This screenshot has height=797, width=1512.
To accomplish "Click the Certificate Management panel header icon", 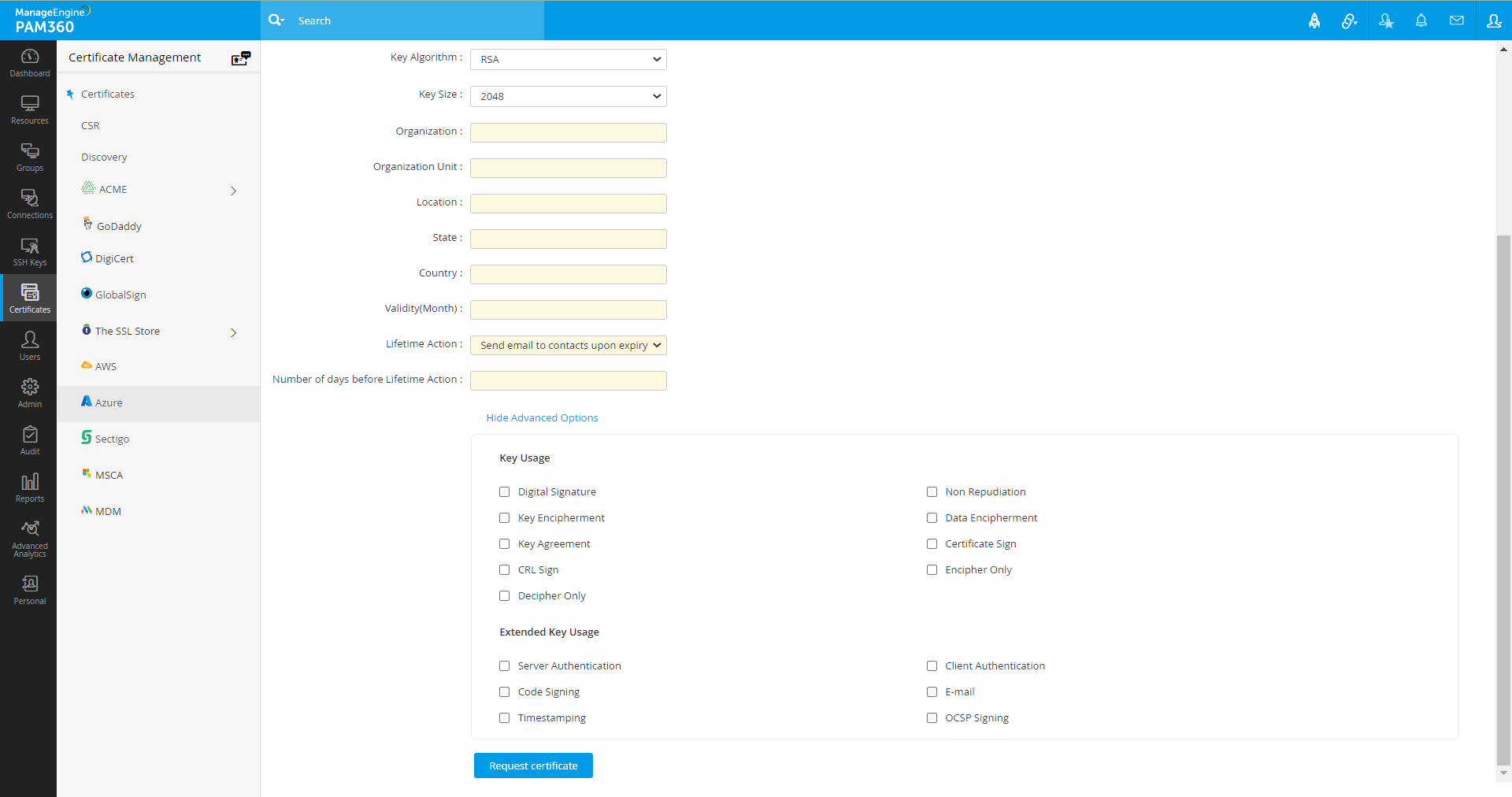I will click(x=241, y=58).
